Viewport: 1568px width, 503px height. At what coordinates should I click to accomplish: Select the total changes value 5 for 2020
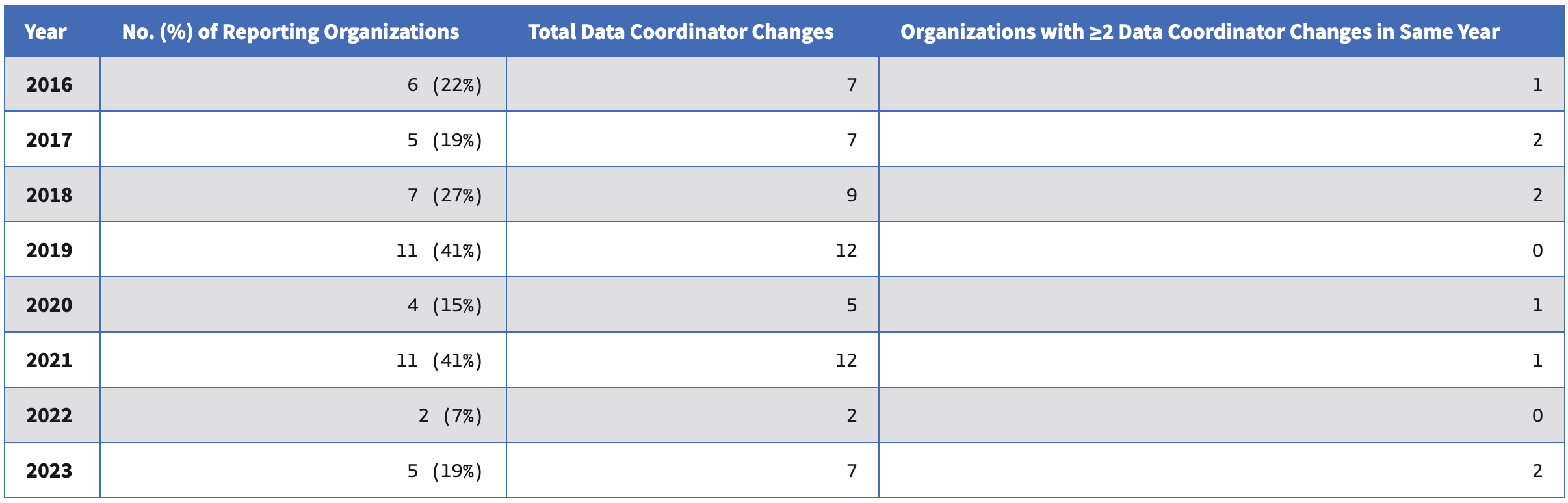click(851, 305)
